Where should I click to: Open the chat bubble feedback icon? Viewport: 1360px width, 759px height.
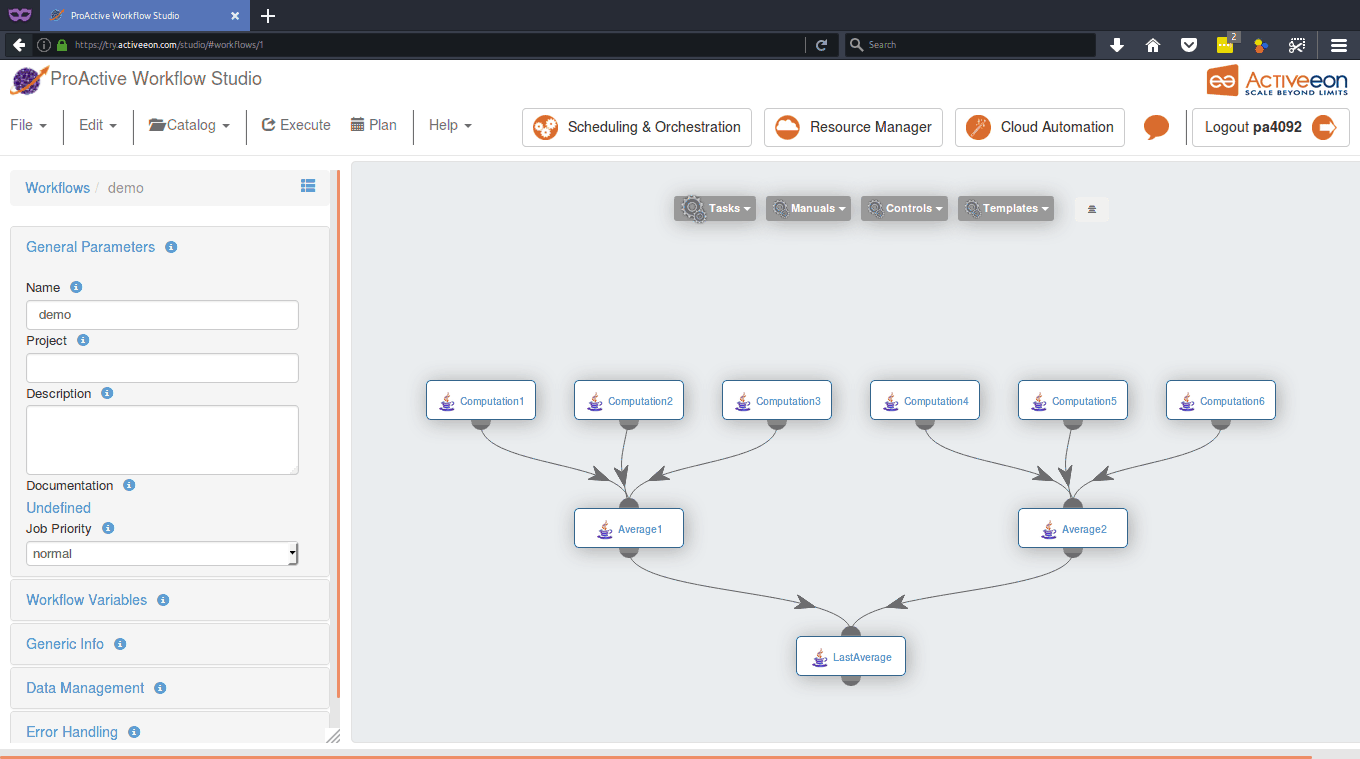pos(1156,127)
